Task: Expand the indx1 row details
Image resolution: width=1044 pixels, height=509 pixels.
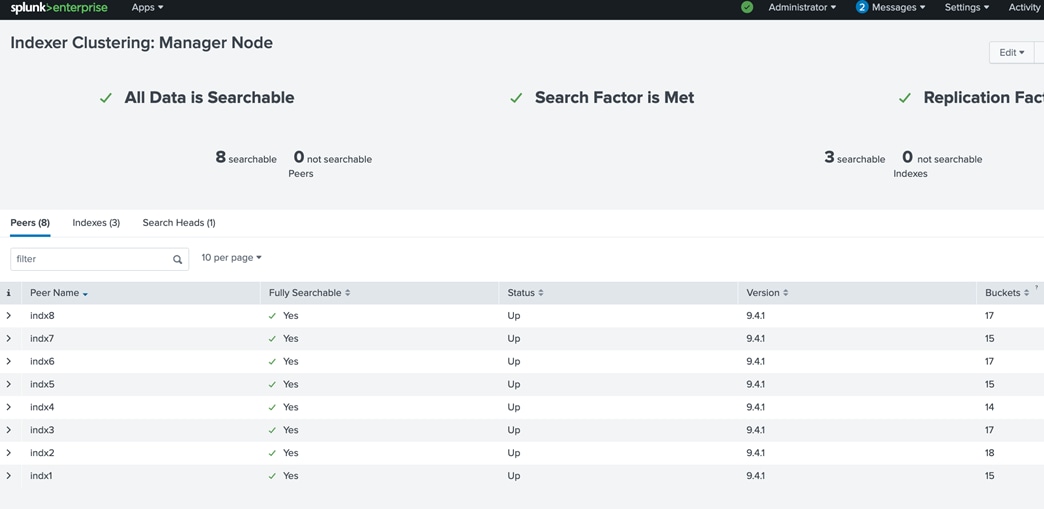Action: coord(8,476)
